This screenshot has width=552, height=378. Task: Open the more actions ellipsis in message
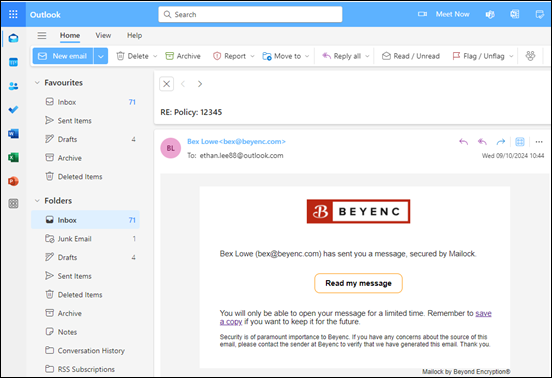(x=539, y=142)
